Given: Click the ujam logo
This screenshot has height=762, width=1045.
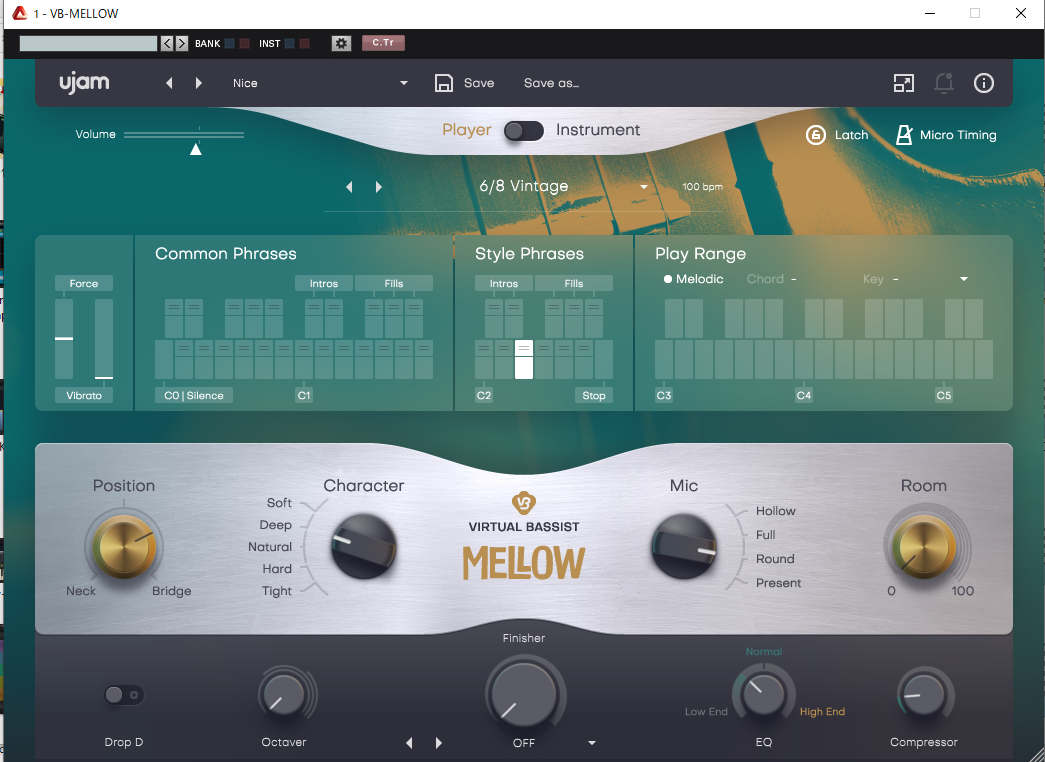Looking at the screenshot, I should [84, 83].
